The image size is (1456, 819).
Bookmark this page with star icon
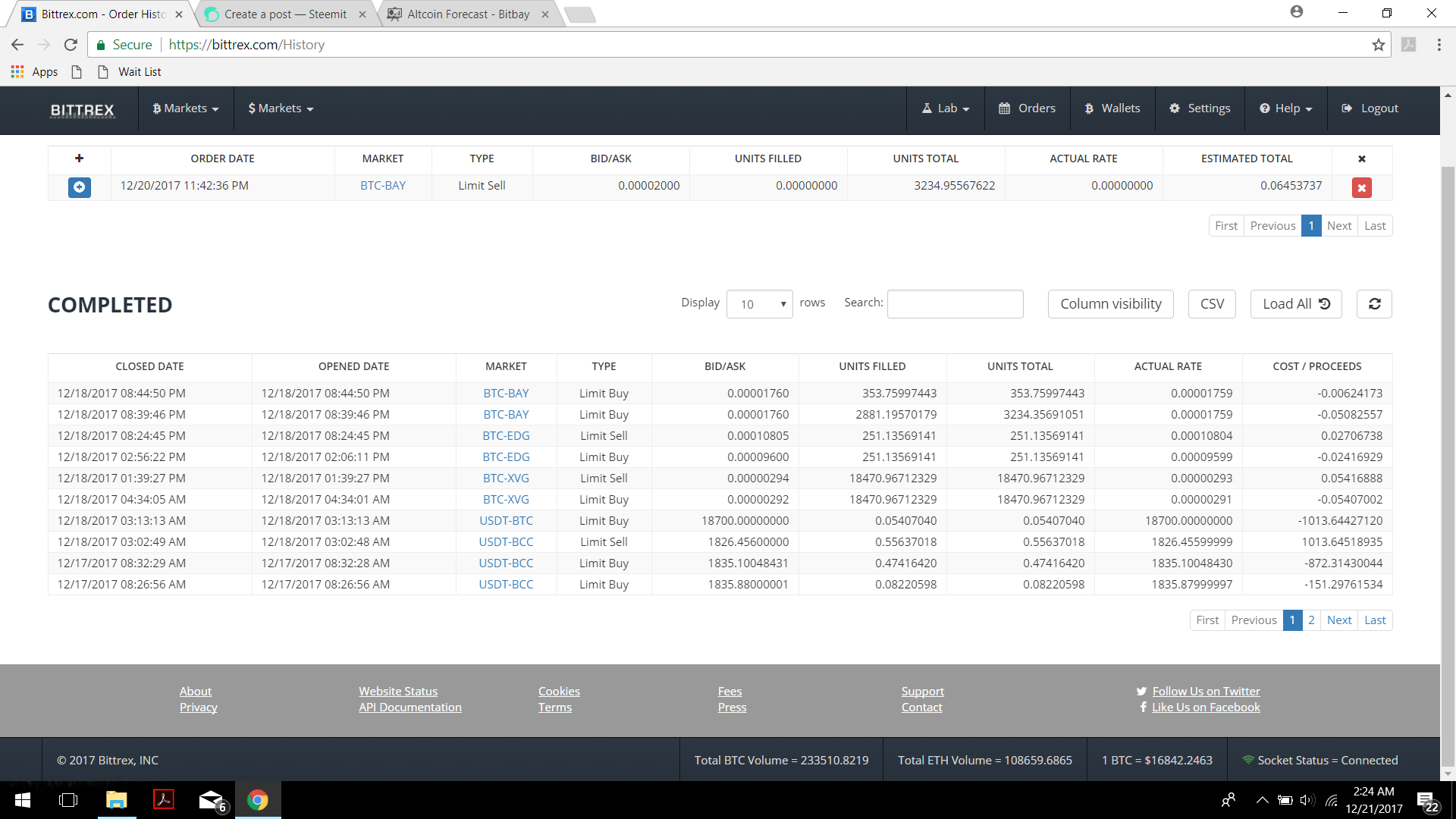1378,45
